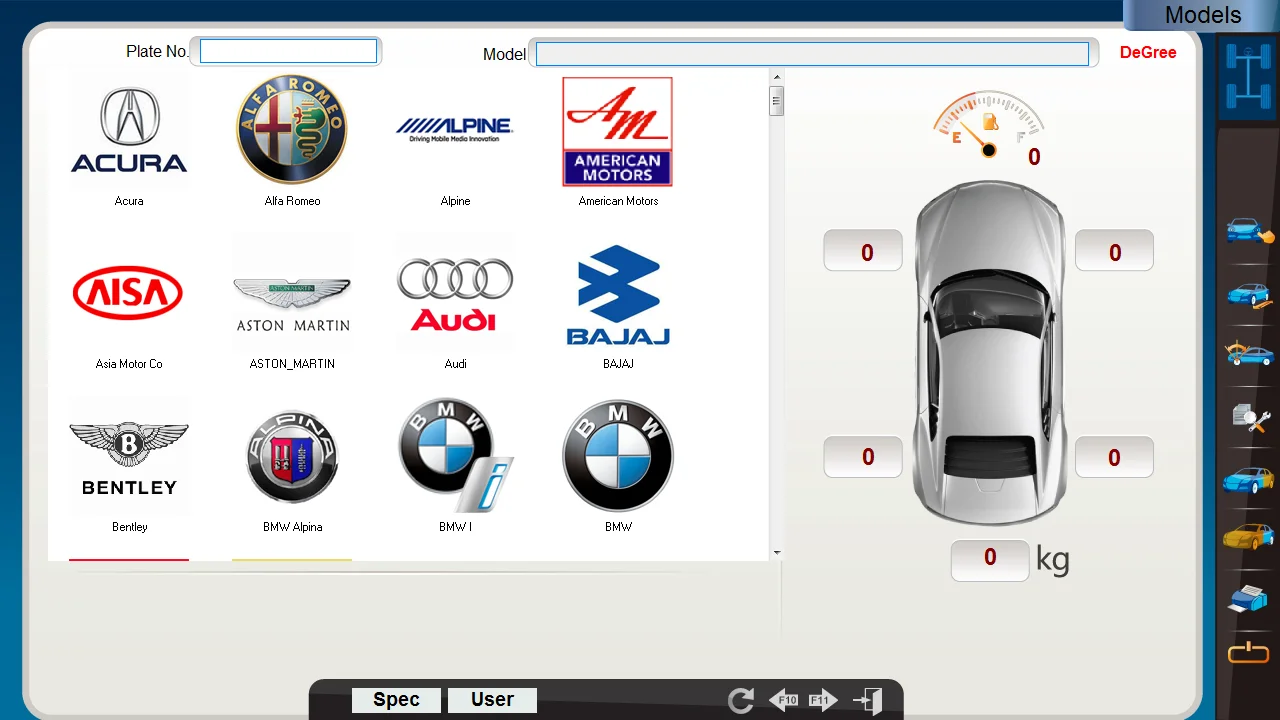Click the car on lift icon
1280x720 pixels.
tap(1249, 295)
